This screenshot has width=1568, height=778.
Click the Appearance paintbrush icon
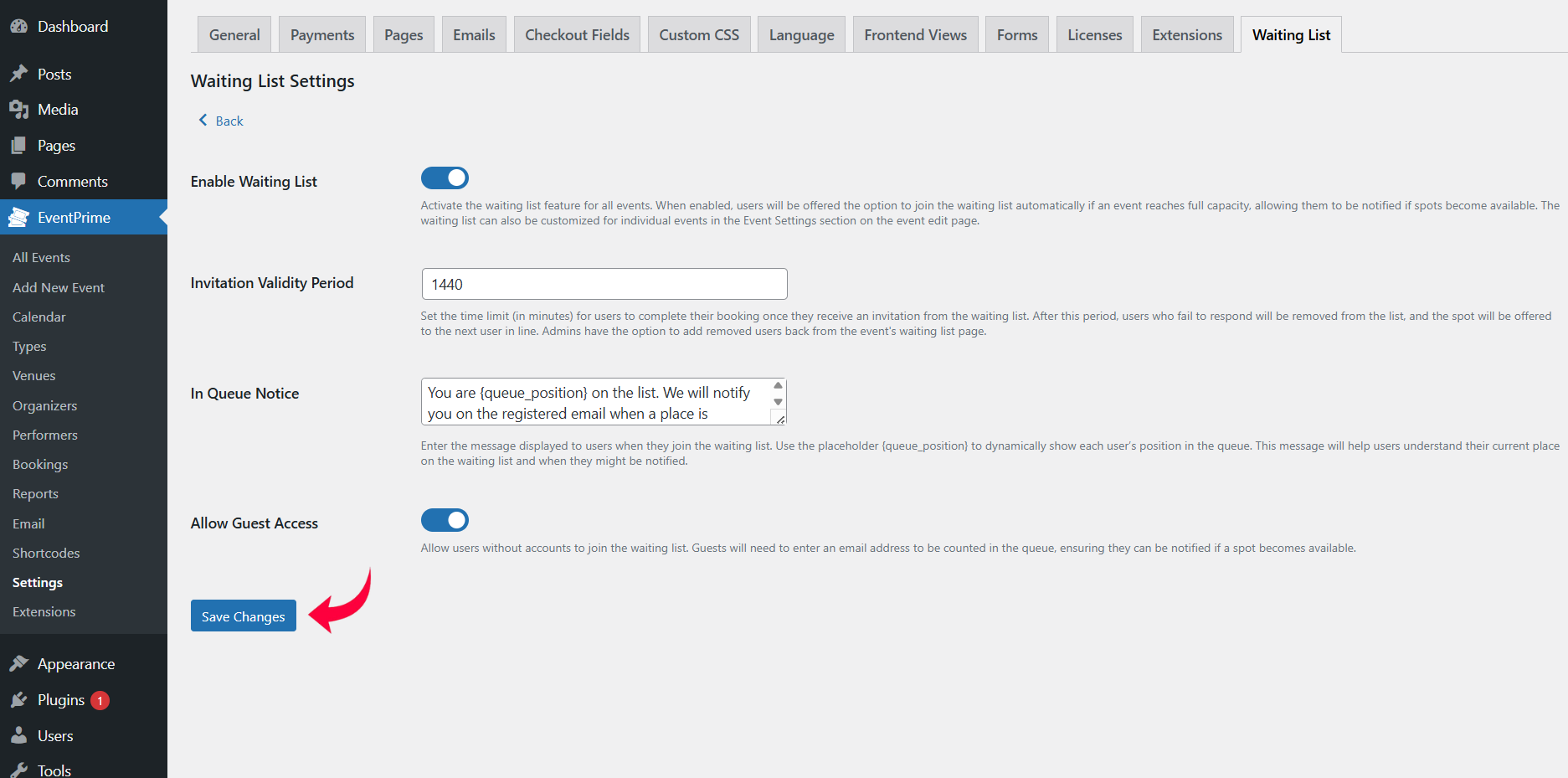point(18,664)
